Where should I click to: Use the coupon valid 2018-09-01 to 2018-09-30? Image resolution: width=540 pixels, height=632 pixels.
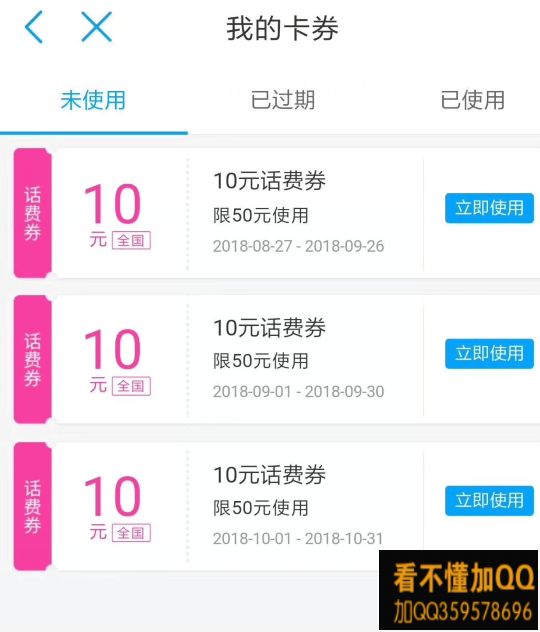click(489, 353)
